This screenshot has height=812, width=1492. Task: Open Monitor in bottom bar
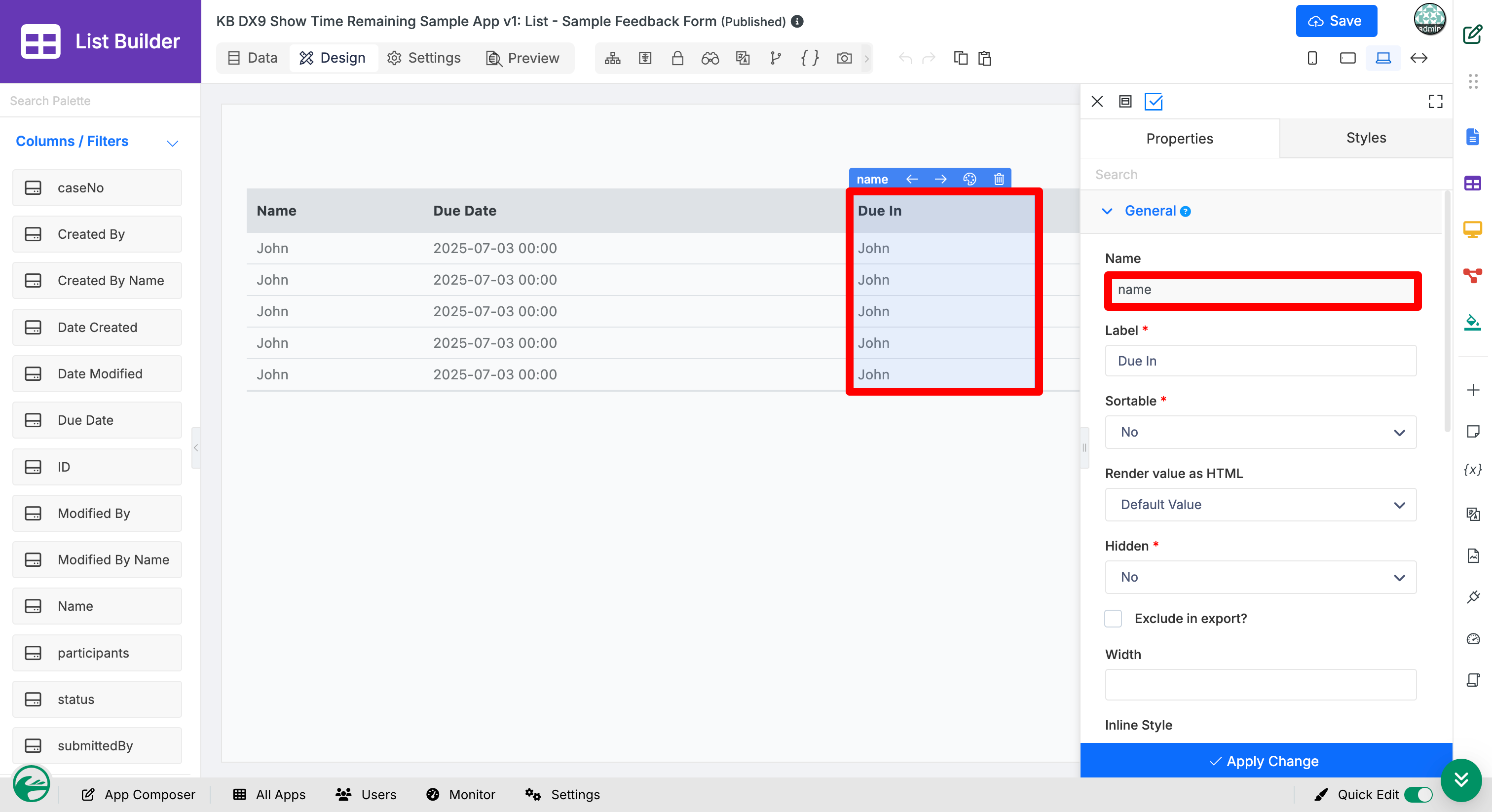[461, 795]
